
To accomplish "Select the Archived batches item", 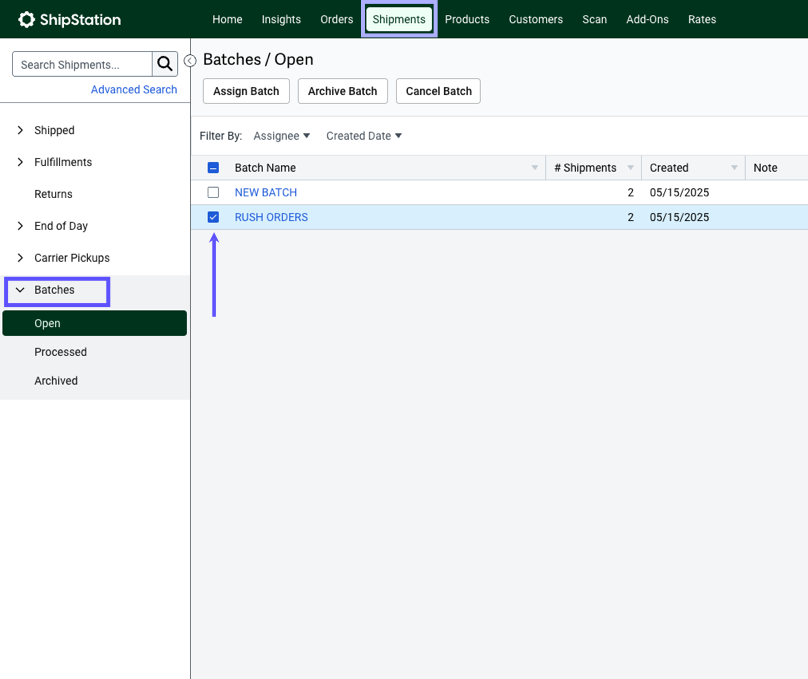I will click(x=56, y=381).
